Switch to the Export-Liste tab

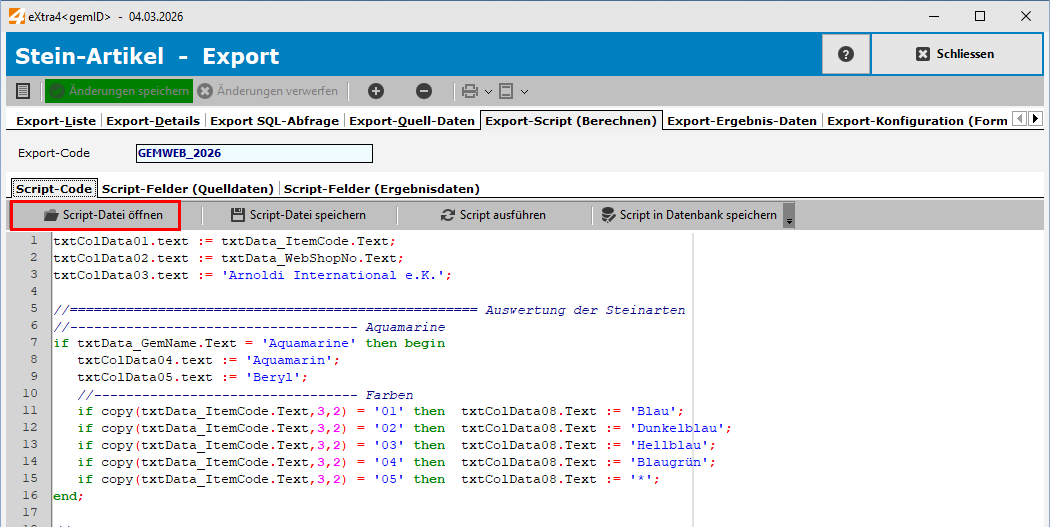tap(56, 121)
